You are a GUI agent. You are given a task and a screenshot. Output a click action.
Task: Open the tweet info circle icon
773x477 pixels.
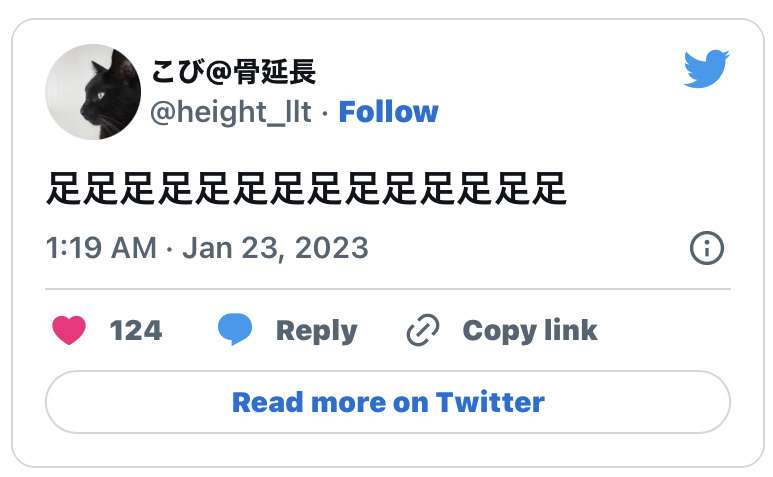[707, 247]
